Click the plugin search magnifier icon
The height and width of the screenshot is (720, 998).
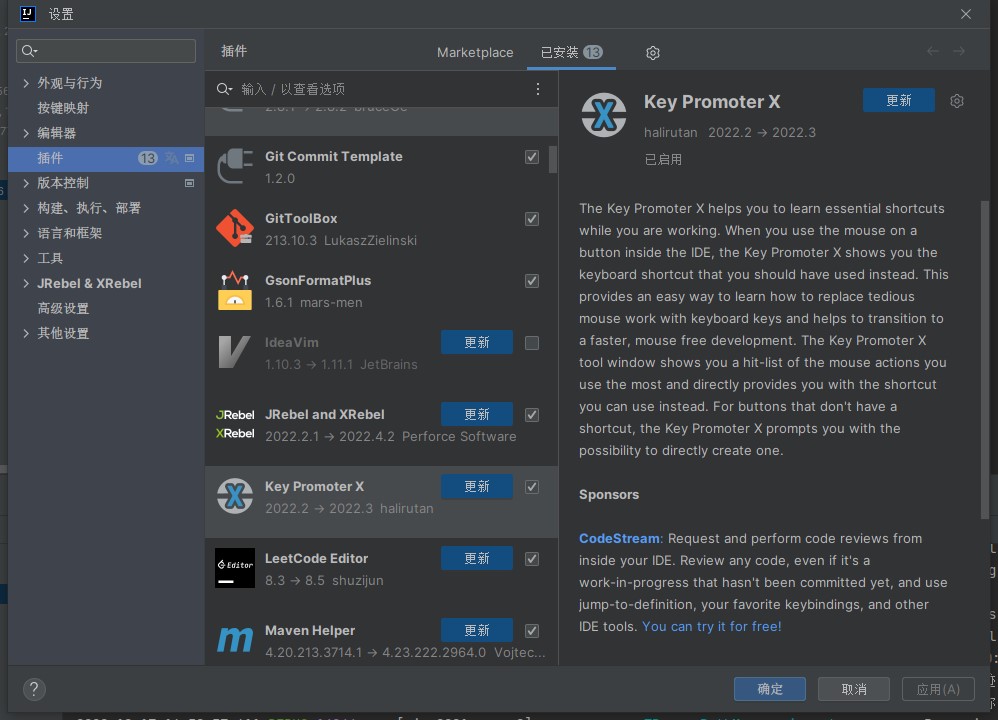tap(223, 89)
